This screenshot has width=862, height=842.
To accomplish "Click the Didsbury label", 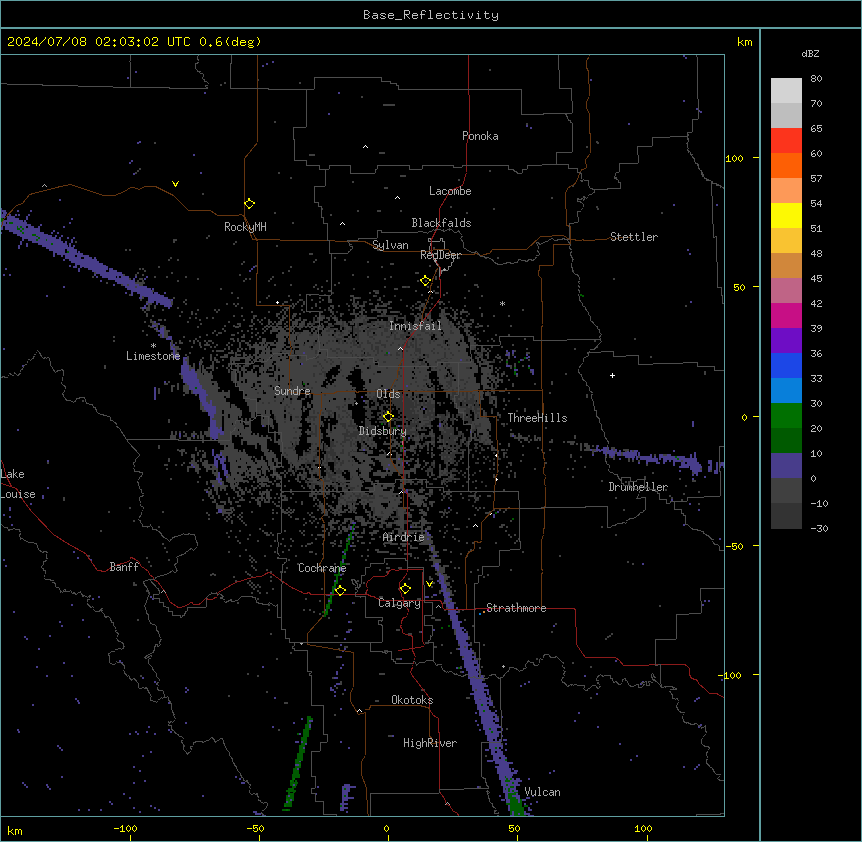I will tap(383, 431).
